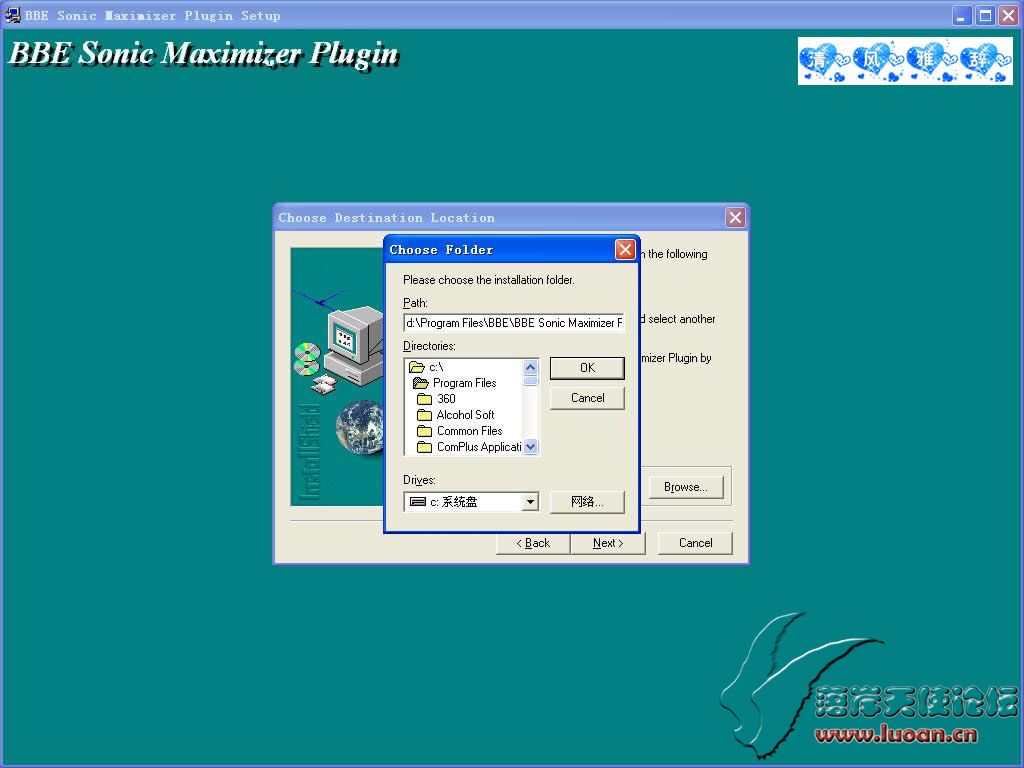Viewport: 1024px width, 768px height.
Task: Click Cancel in the setup wizard
Action: point(696,543)
